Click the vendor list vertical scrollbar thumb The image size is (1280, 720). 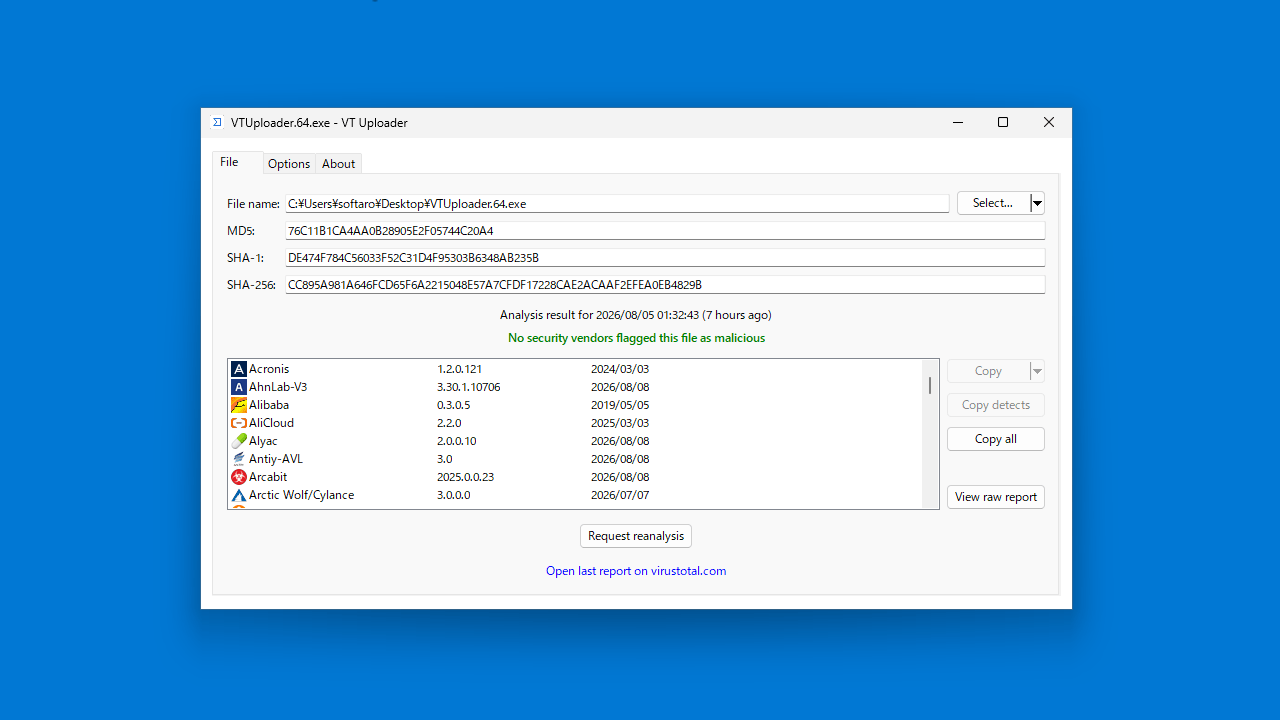pyautogui.click(x=930, y=385)
